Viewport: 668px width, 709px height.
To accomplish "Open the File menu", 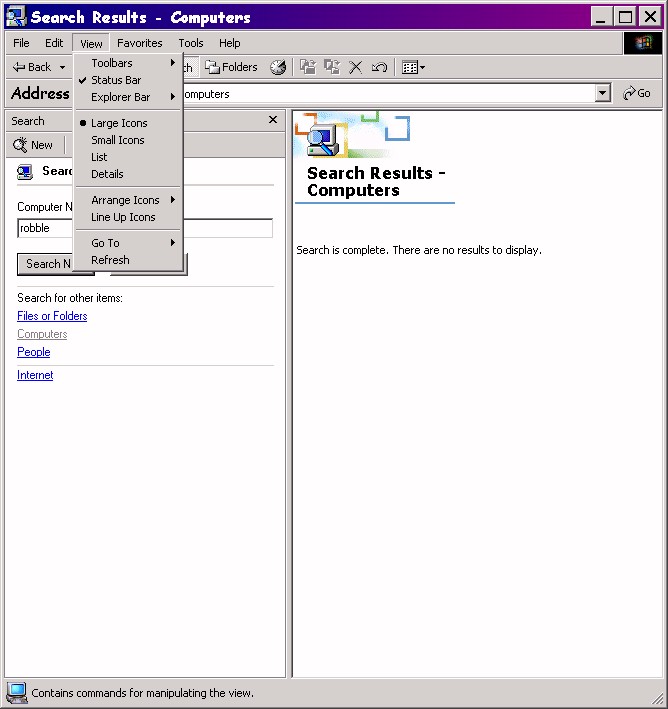I will [21, 43].
